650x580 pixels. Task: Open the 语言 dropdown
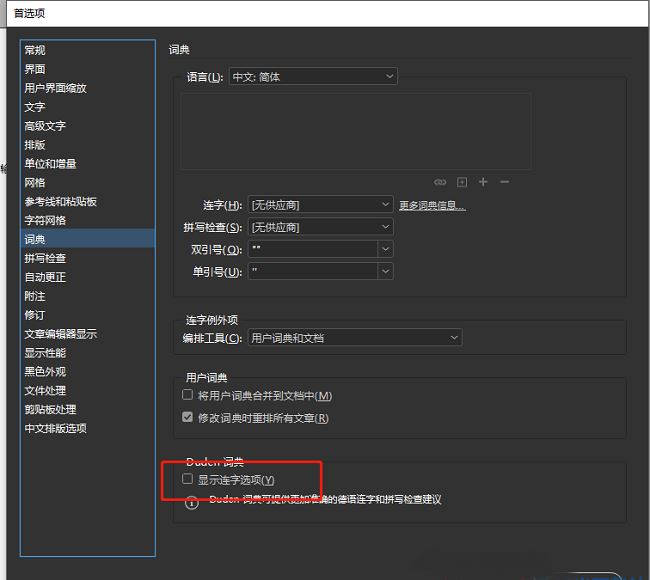pyautogui.click(x=313, y=76)
